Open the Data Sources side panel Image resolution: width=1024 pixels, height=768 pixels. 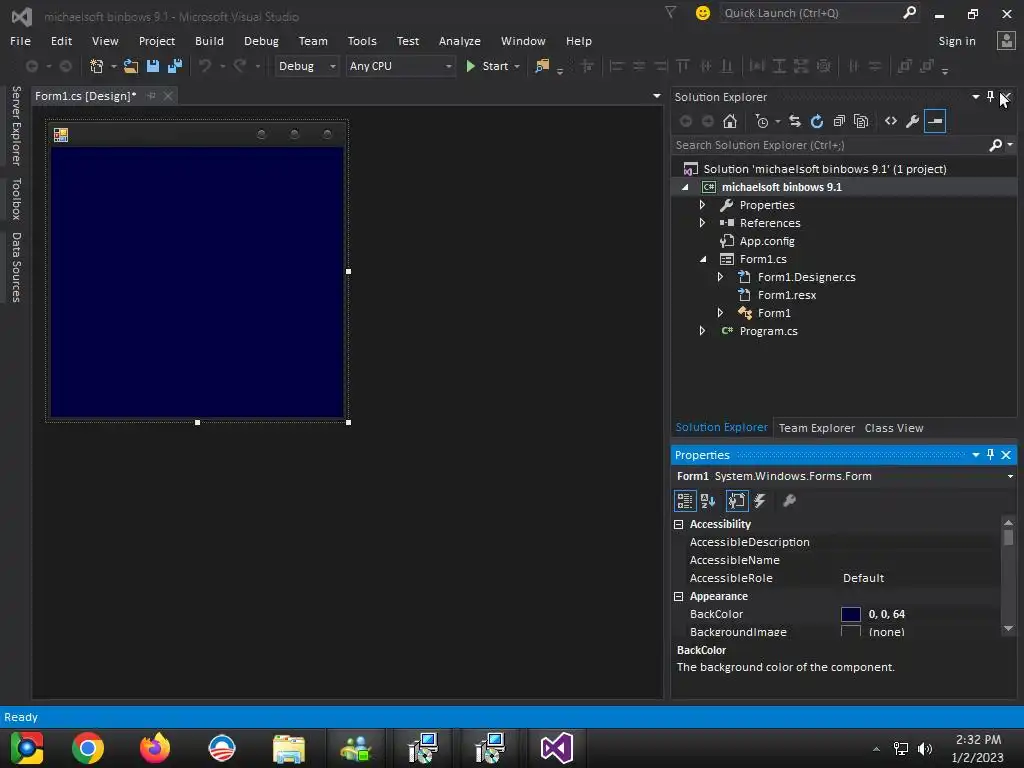(16, 267)
